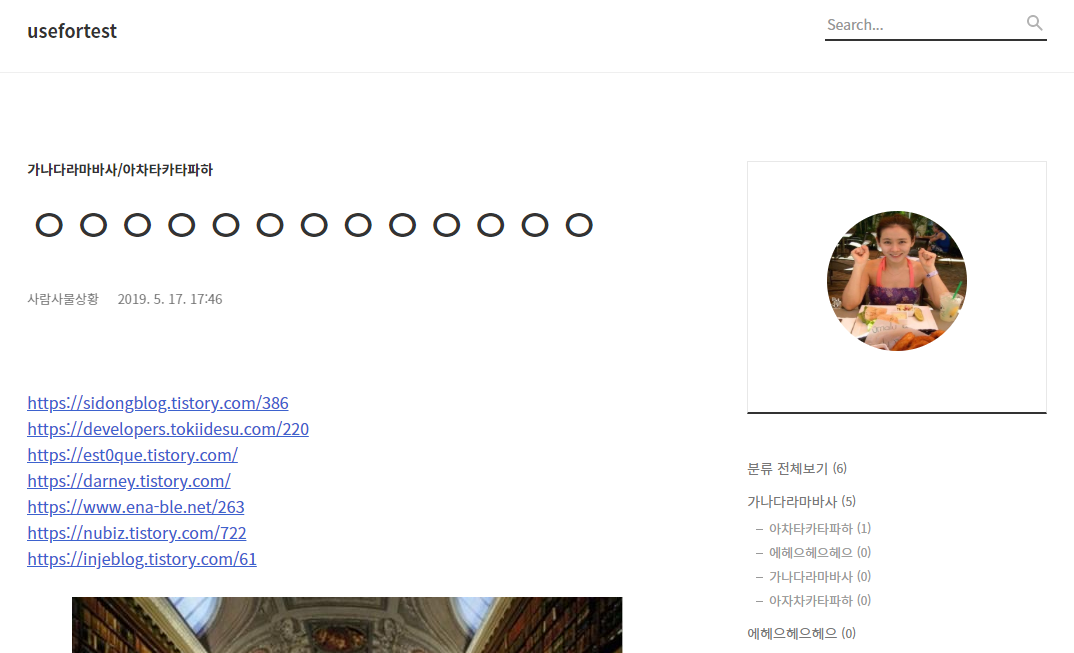Click the post title of circles
Screen dimensions: 1074x653
314,225
